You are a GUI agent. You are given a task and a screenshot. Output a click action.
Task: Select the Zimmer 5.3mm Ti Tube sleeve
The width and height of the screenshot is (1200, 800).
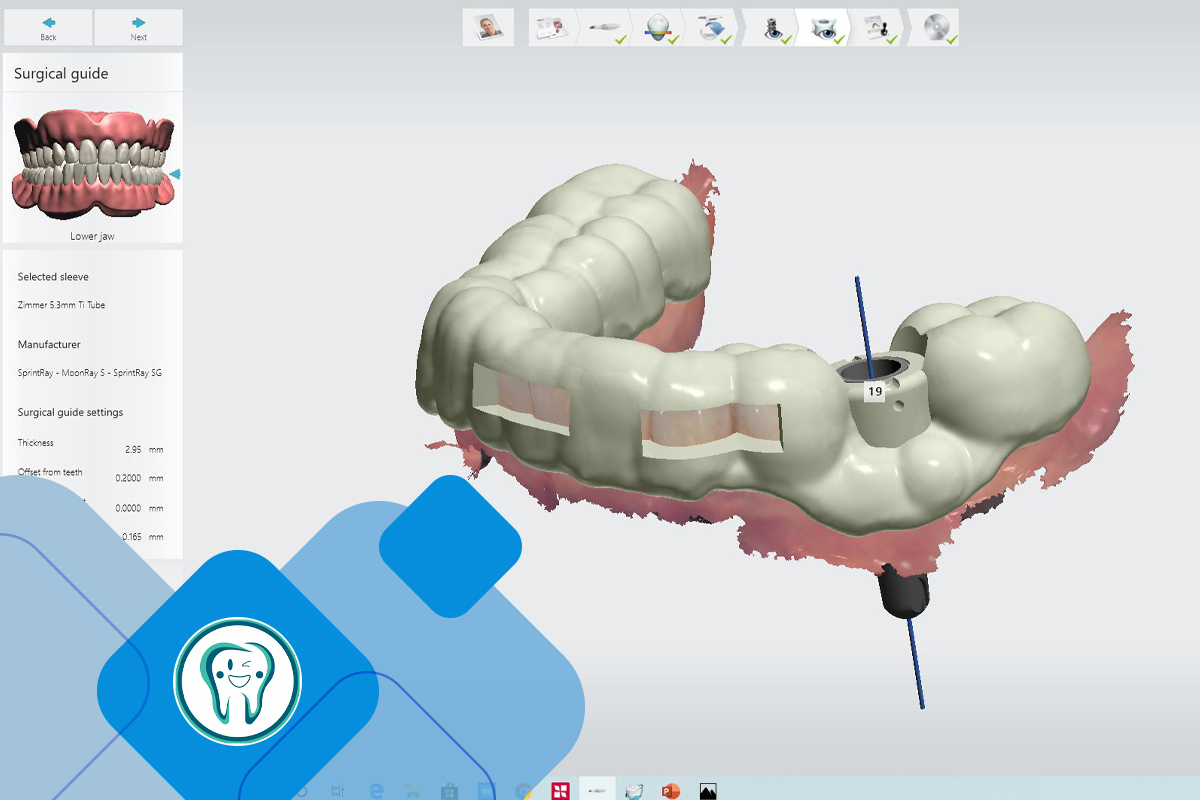(62, 305)
